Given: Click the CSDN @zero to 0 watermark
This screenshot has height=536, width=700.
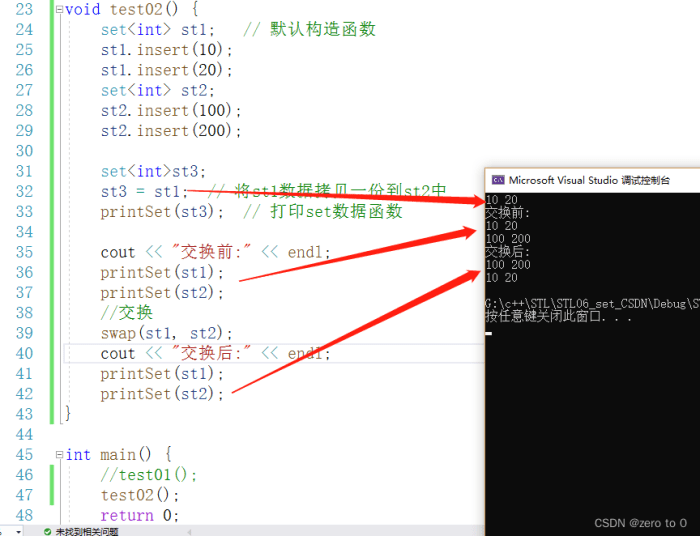Looking at the screenshot, I should tap(640, 523).
